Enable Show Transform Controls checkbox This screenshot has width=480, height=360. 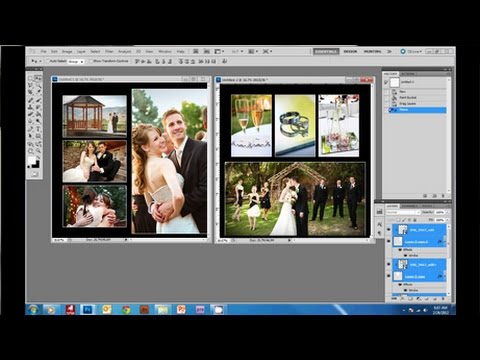pos(91,61)
